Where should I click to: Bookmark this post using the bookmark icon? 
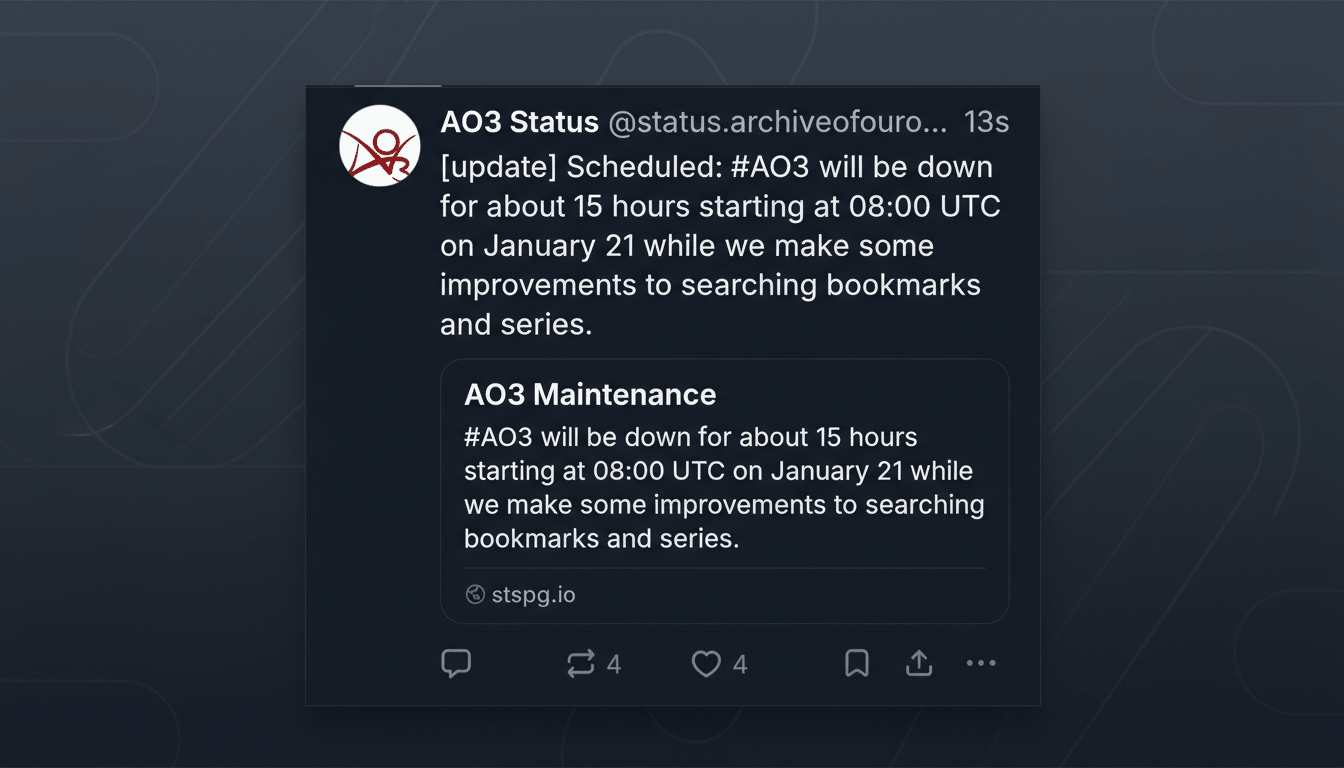(x=856, y=663)
